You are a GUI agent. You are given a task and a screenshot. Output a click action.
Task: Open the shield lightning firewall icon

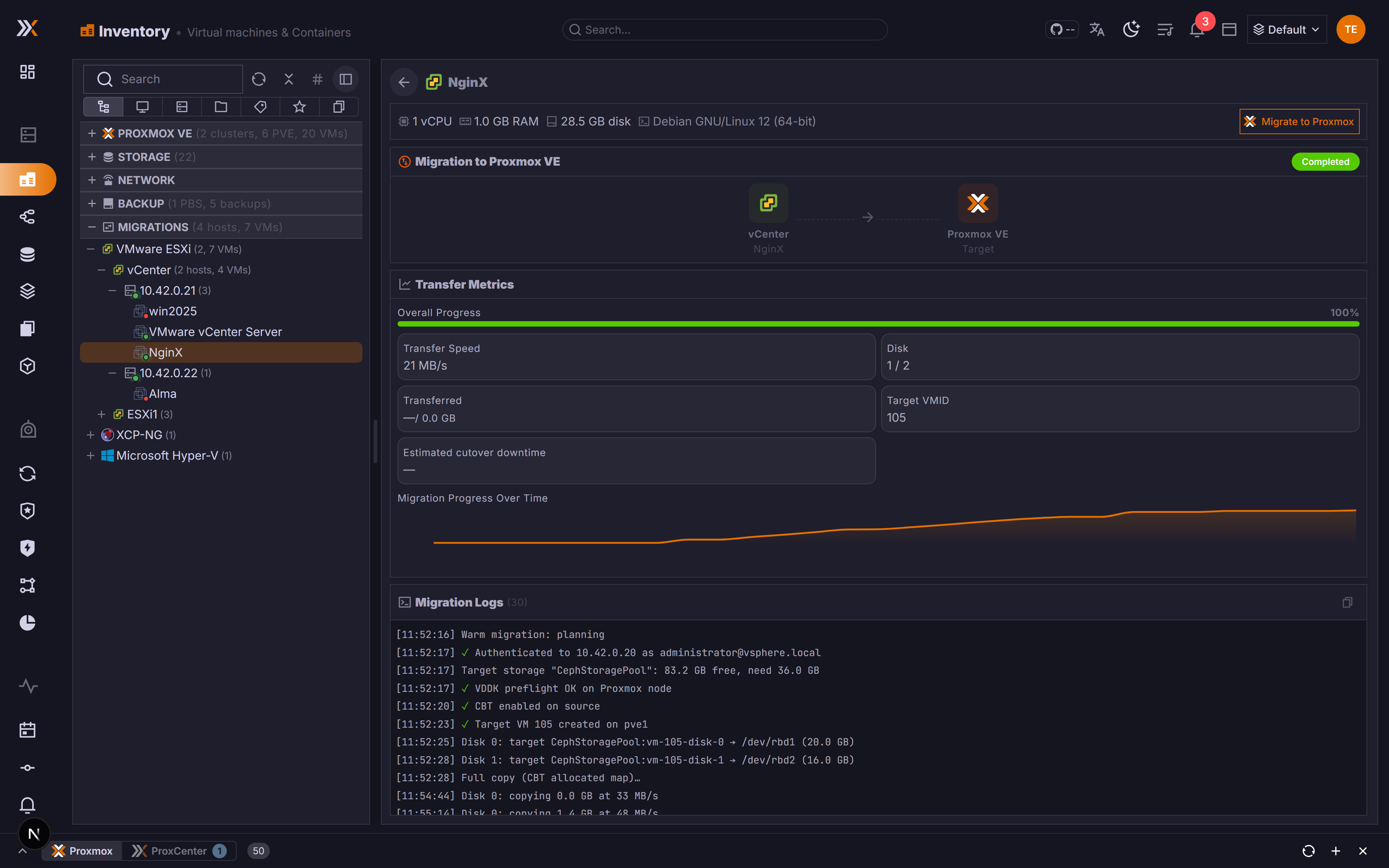pos(27,548)
